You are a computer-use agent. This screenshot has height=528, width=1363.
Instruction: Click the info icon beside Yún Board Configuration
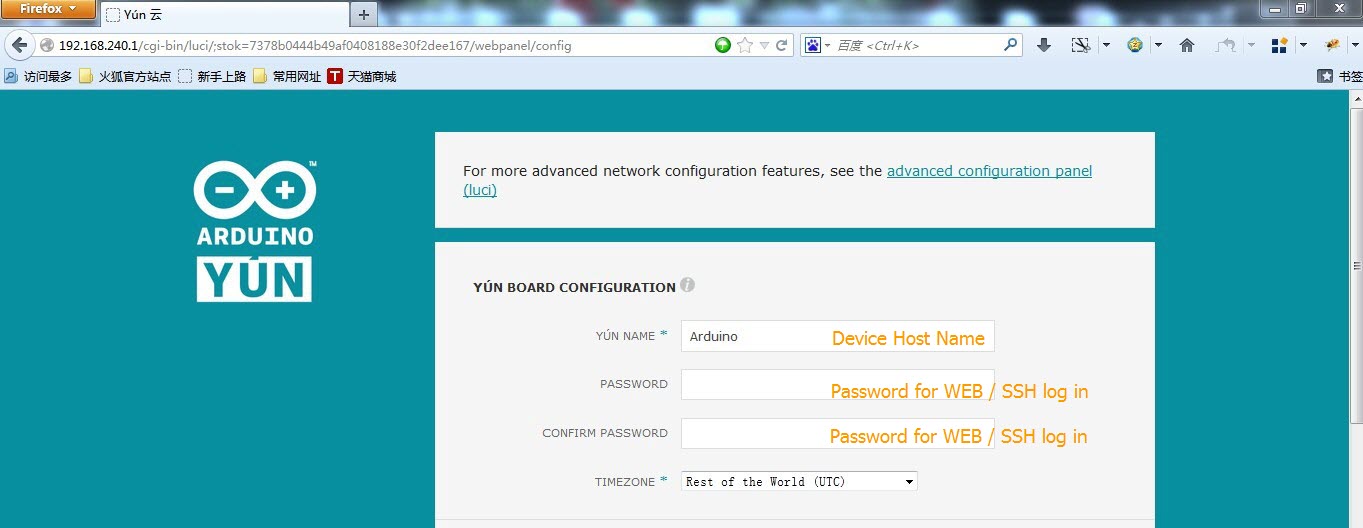click(x=688, y=285)
